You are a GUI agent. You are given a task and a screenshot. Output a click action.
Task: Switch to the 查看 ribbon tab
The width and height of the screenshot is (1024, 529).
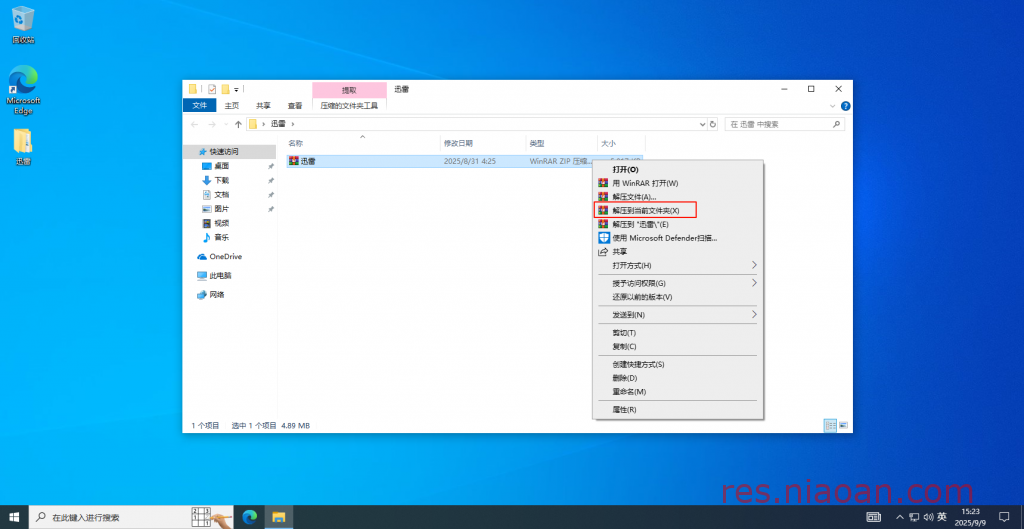pyautogui.click(x=295, y=105)
